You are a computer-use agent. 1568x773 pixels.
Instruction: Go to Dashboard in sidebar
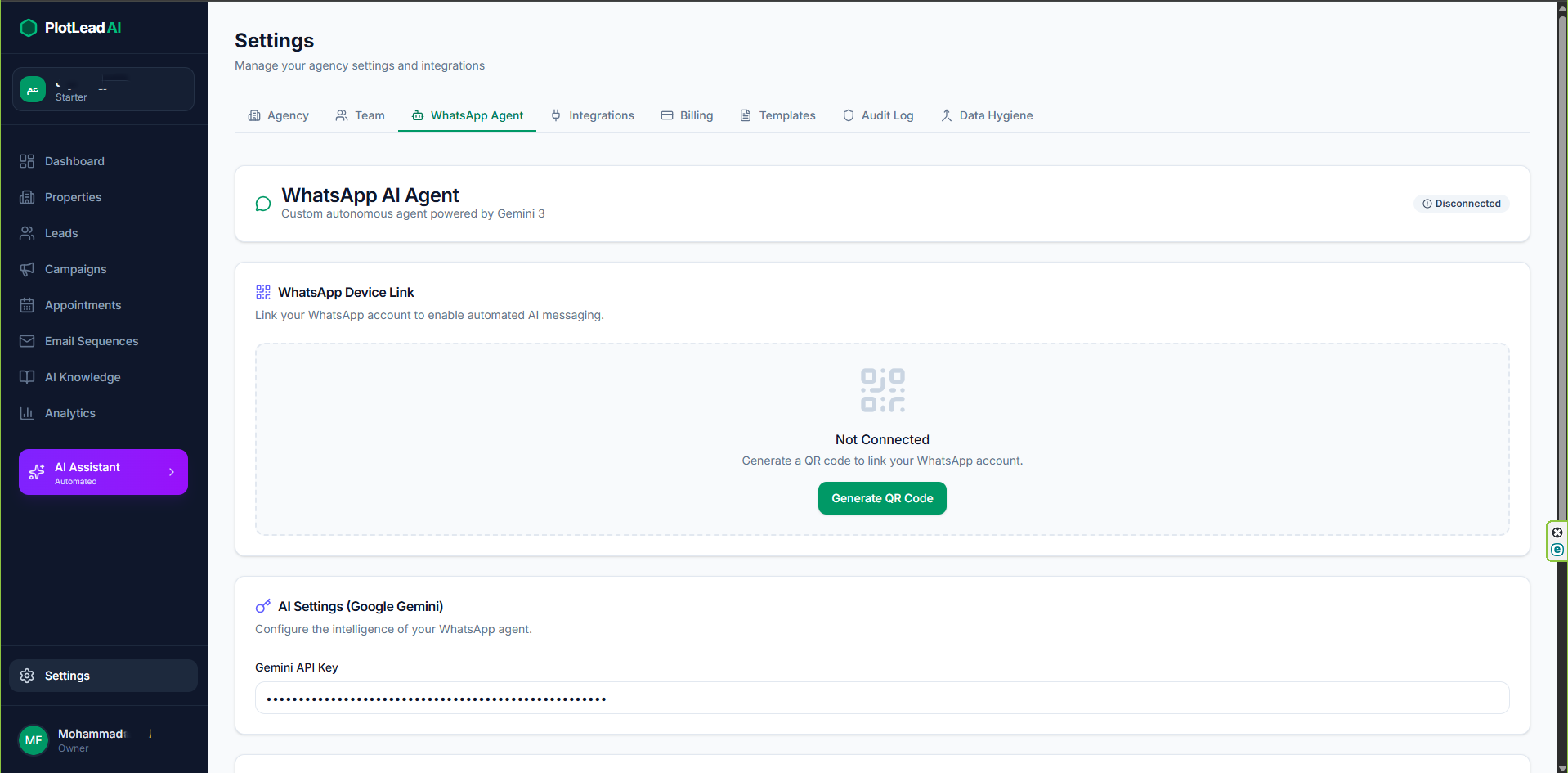103,161
